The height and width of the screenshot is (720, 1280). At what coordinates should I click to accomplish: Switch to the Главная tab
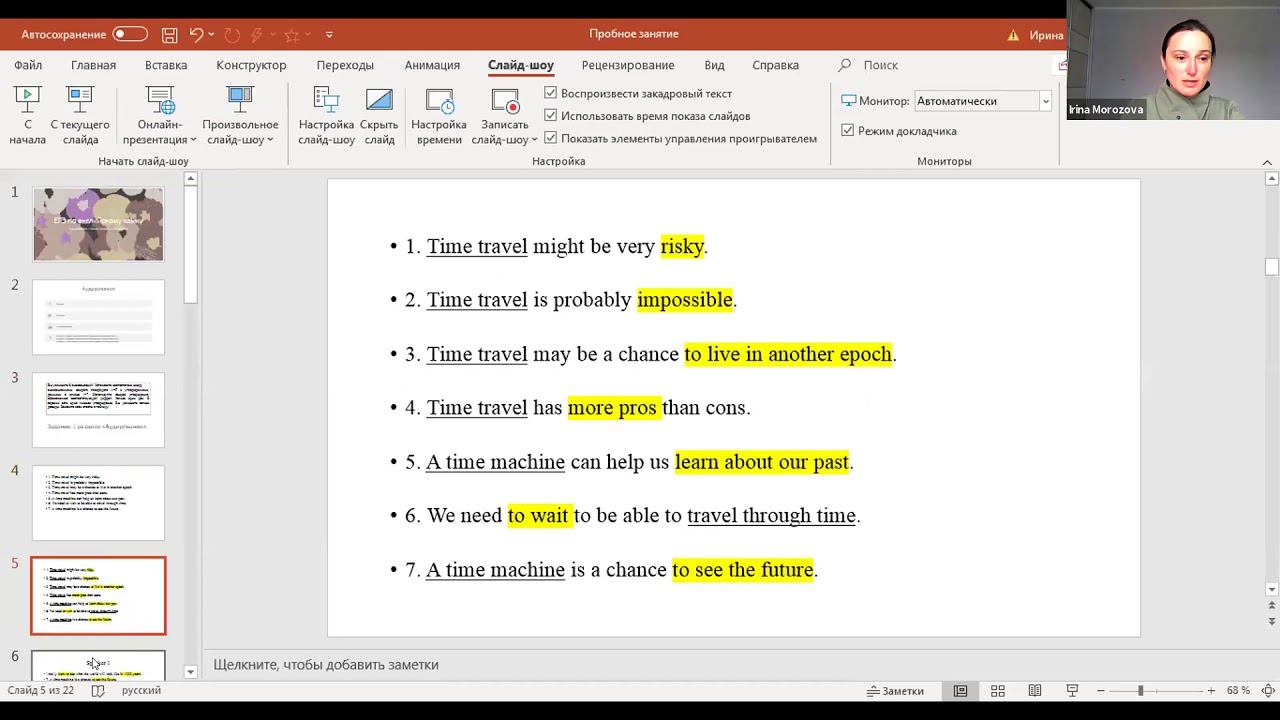[93, 65]
